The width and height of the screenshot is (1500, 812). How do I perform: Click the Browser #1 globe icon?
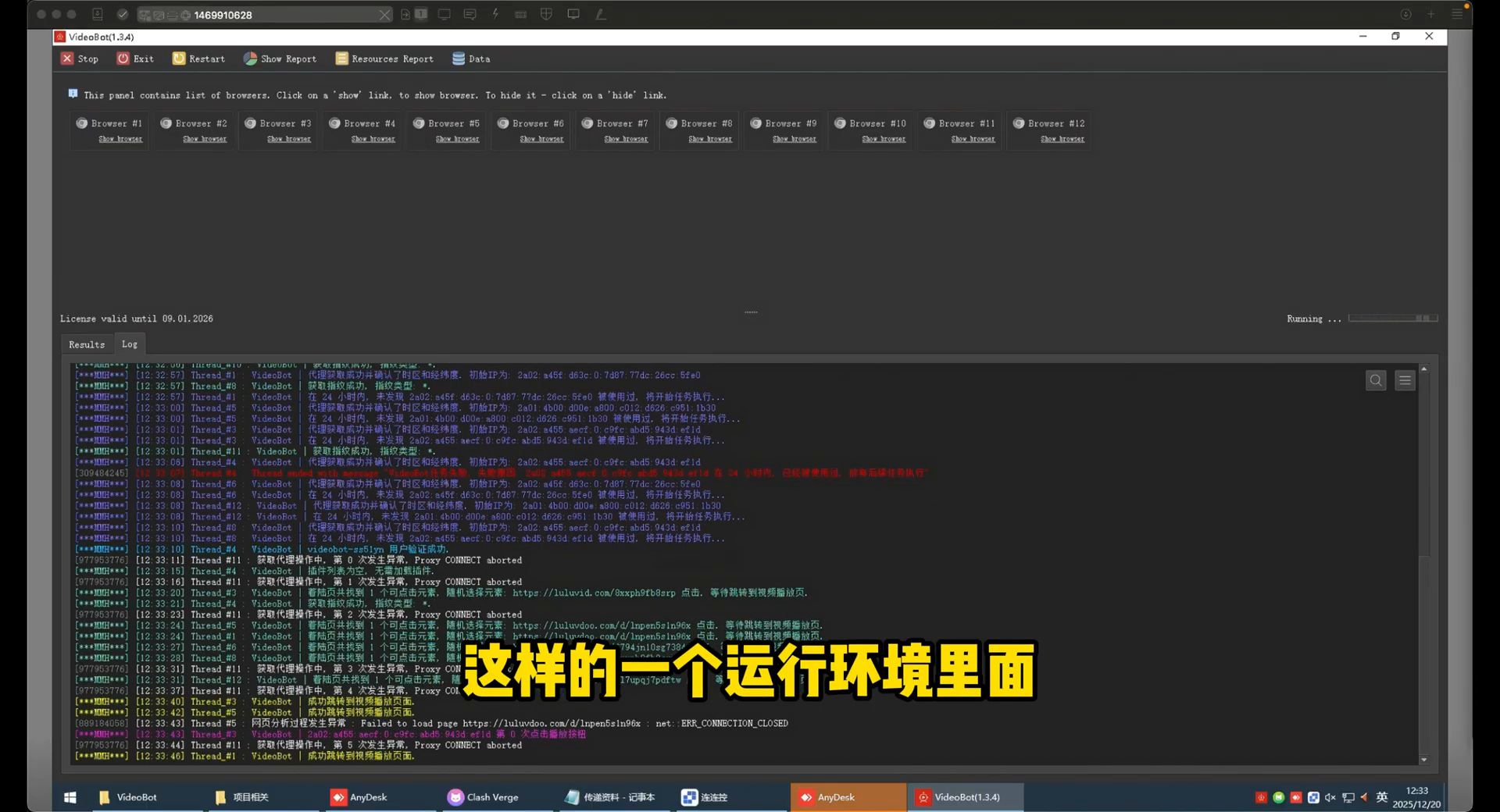tap(81, 123)
